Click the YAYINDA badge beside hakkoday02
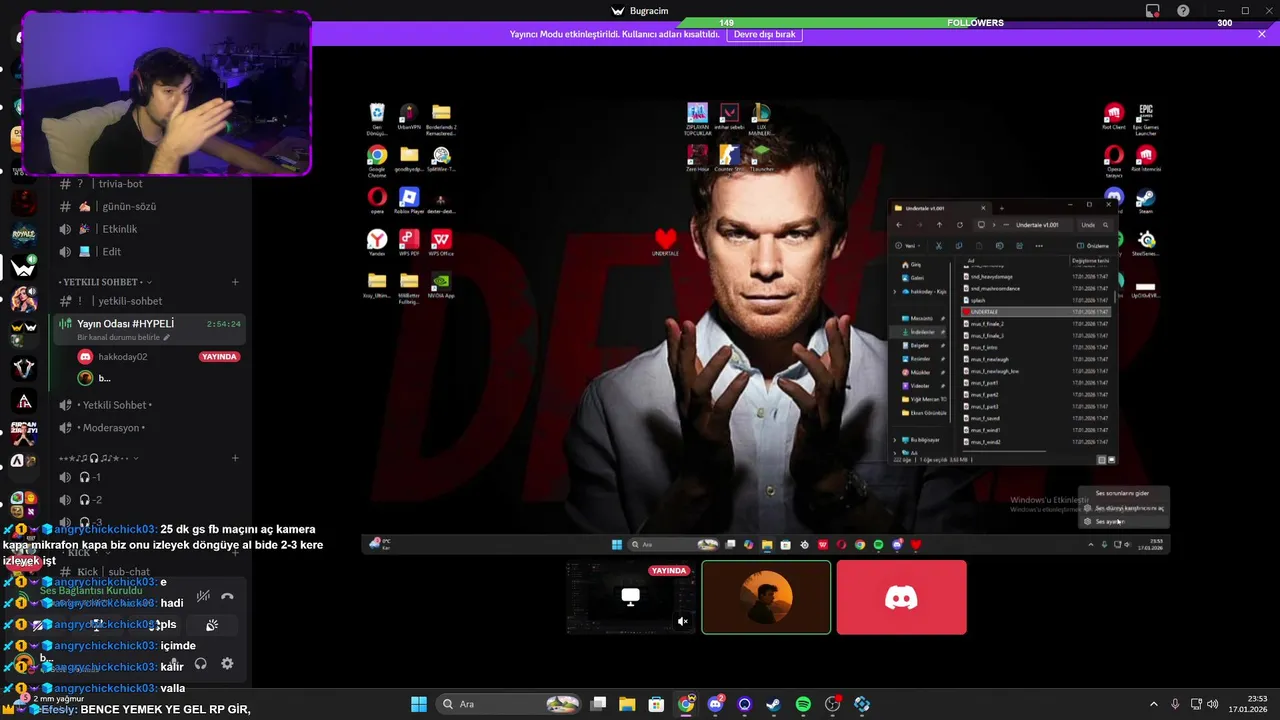 219,357
